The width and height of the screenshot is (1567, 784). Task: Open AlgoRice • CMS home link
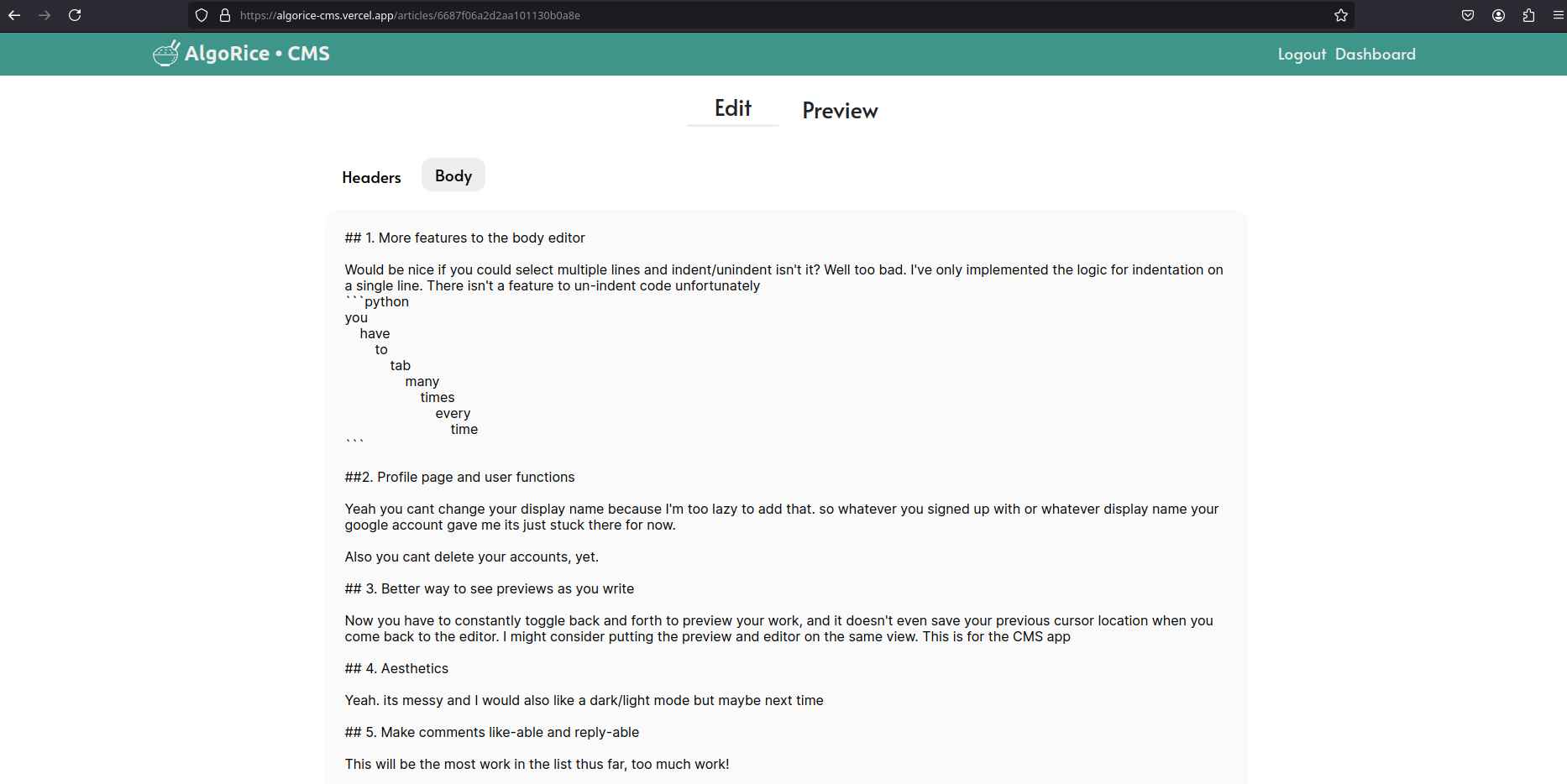(257, 54)
